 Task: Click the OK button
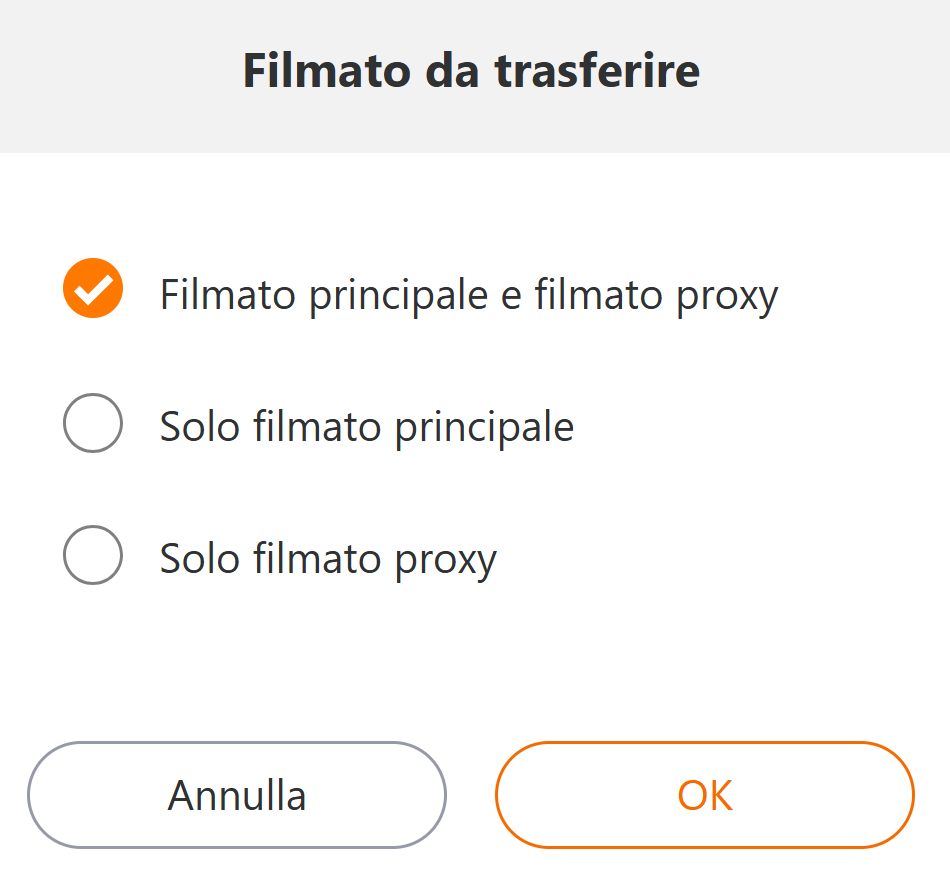(x=705, y=795)
